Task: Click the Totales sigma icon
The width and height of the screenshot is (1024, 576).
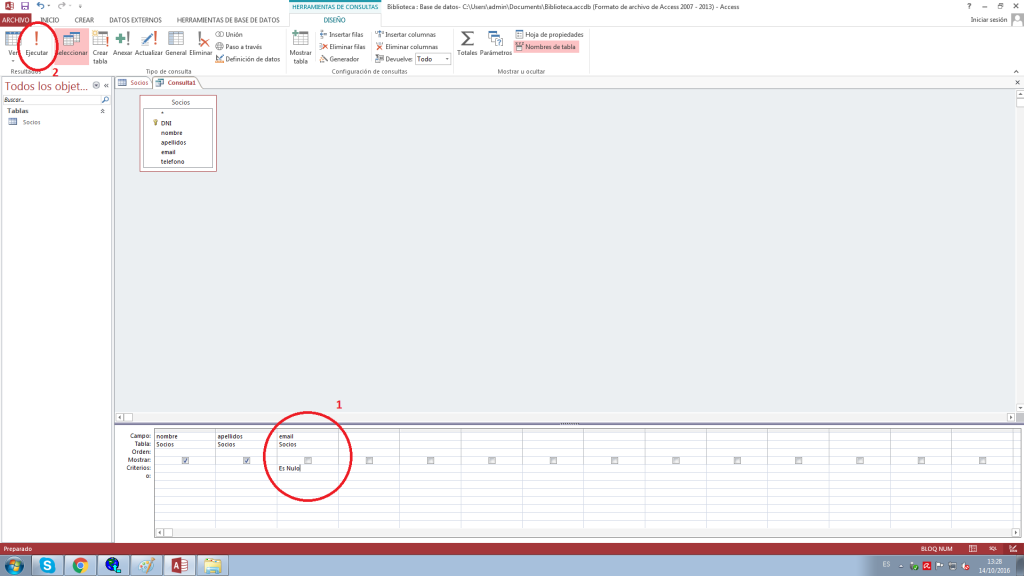Action: [467, 43]
